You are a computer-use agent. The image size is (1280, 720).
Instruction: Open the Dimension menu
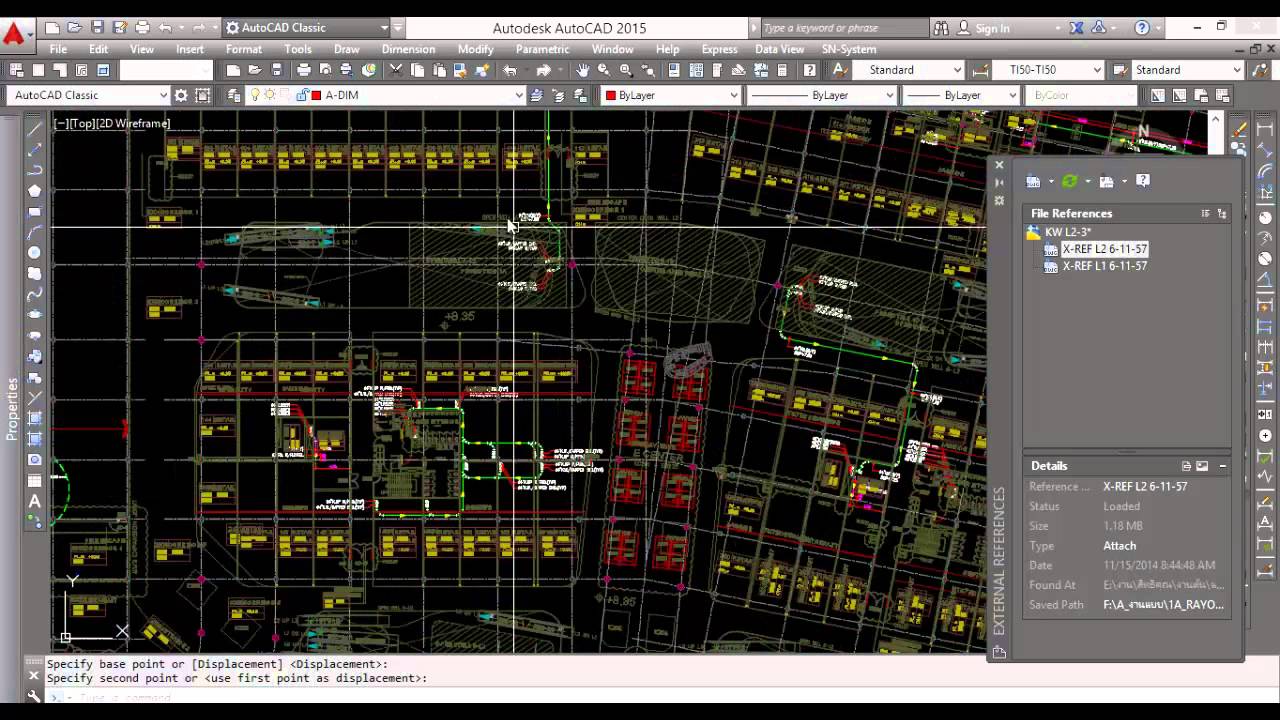point(408,49)
